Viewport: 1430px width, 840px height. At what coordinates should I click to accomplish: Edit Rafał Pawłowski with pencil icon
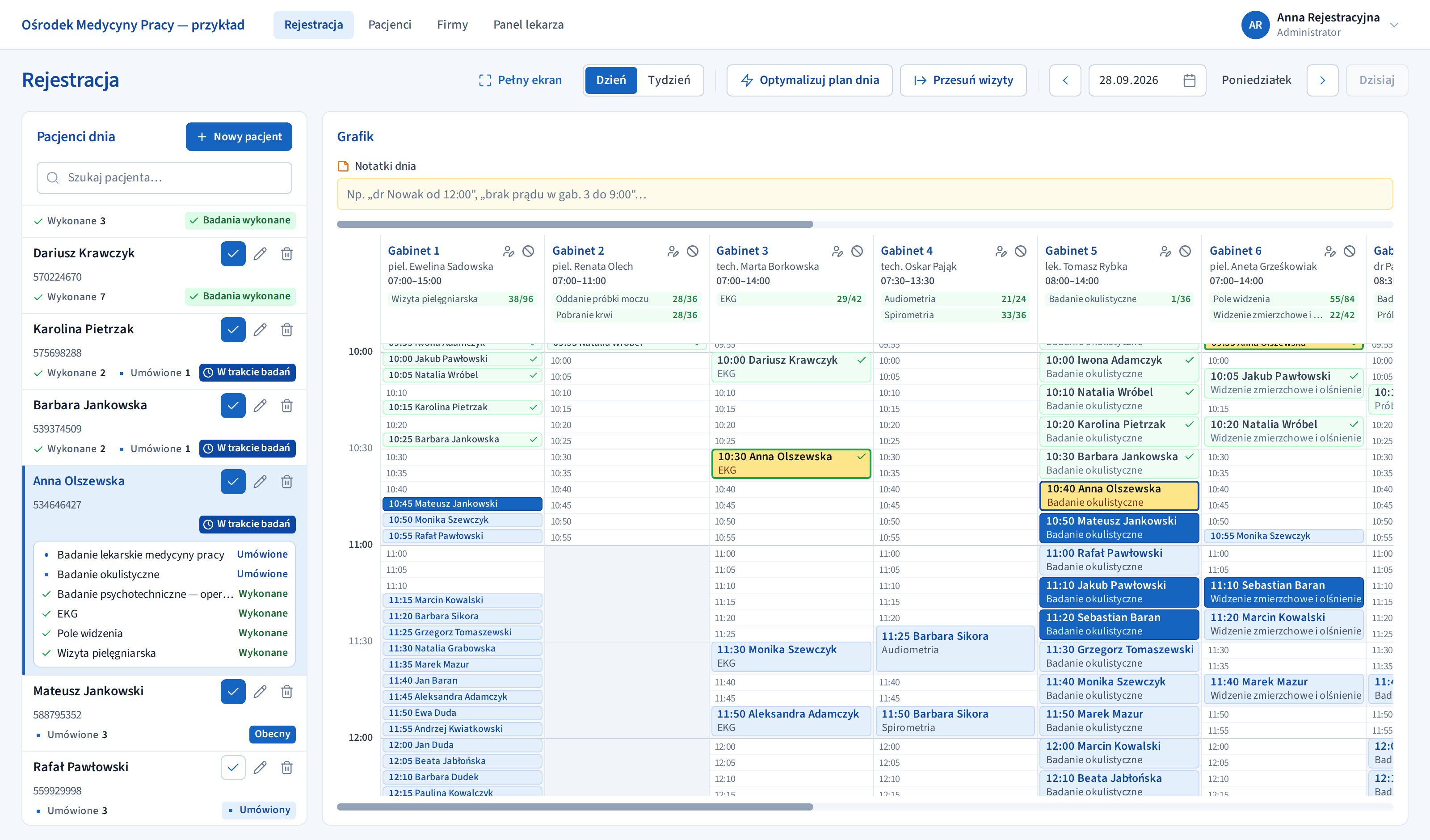260,768
